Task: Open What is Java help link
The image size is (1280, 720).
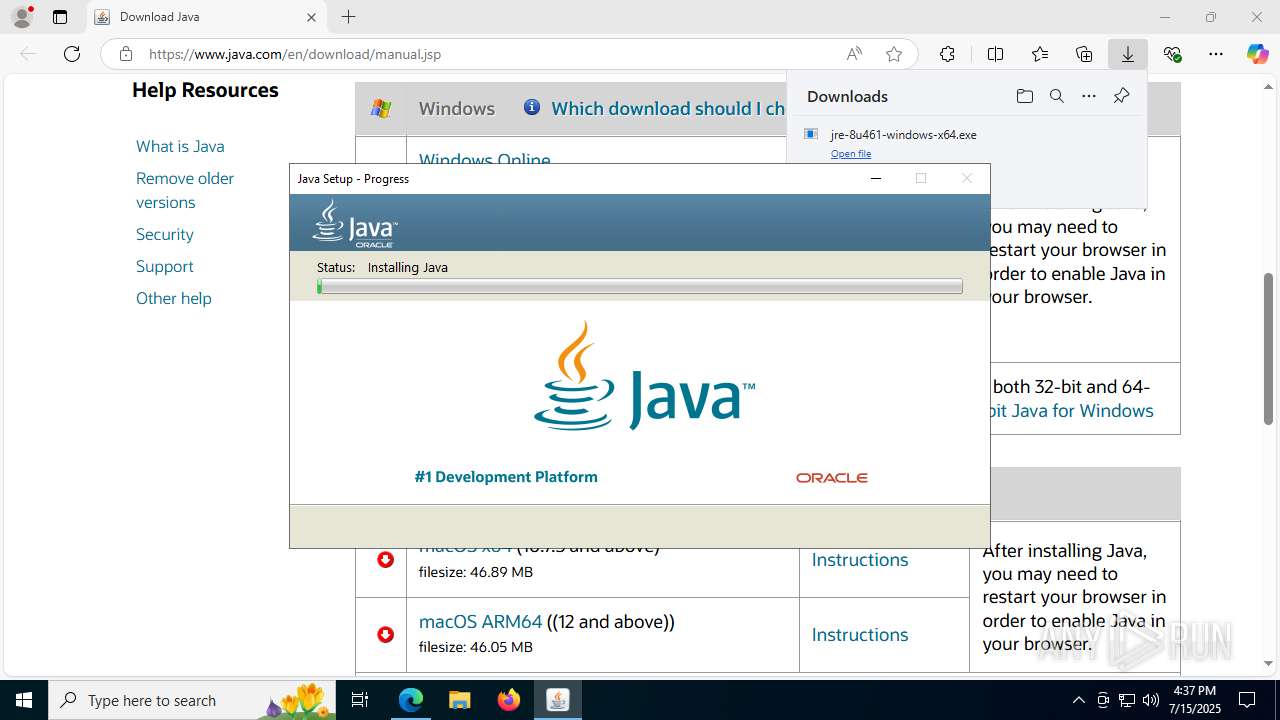Action: (x=180, y=146)
